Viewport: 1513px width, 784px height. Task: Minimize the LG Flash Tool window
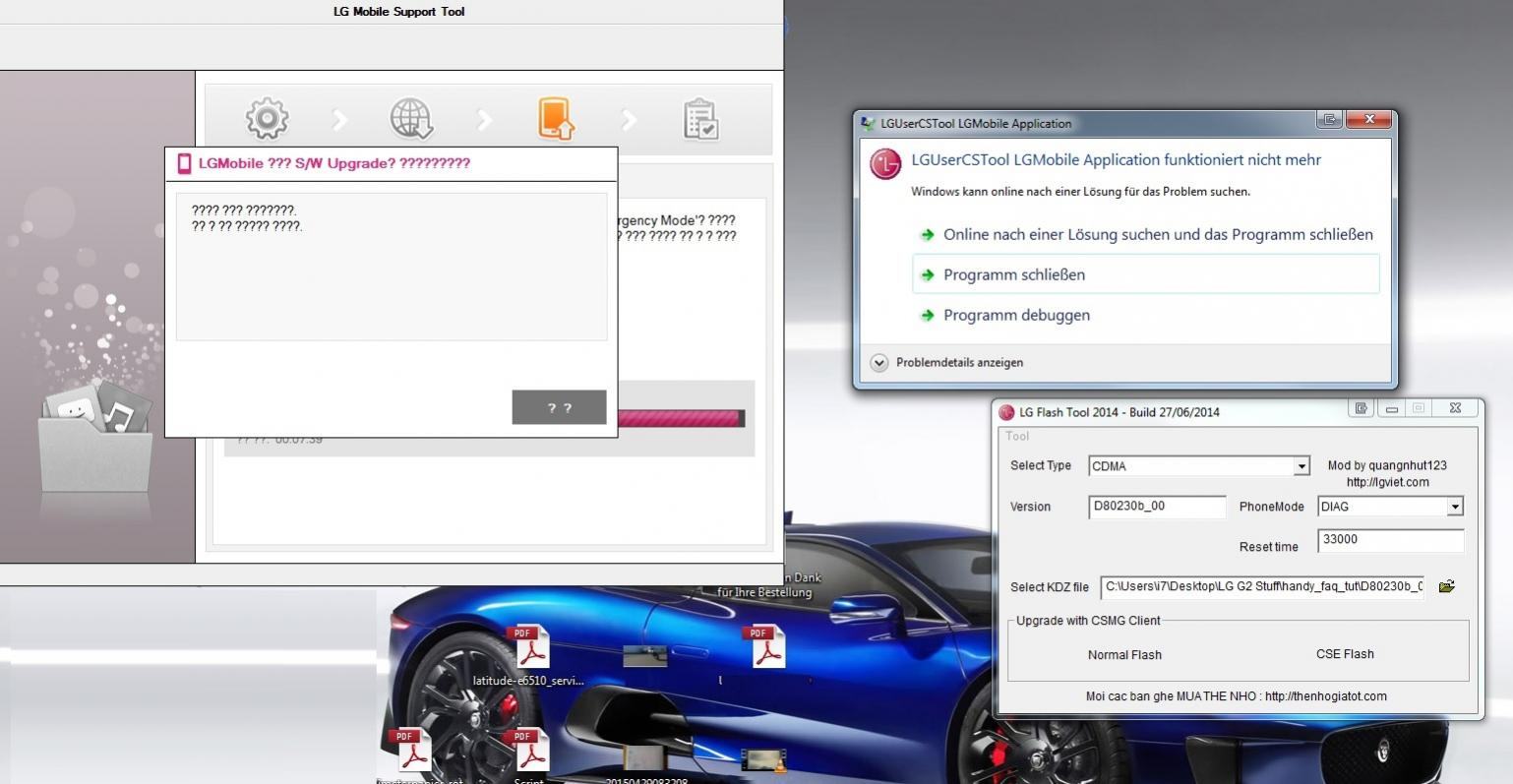point(1391,408)
